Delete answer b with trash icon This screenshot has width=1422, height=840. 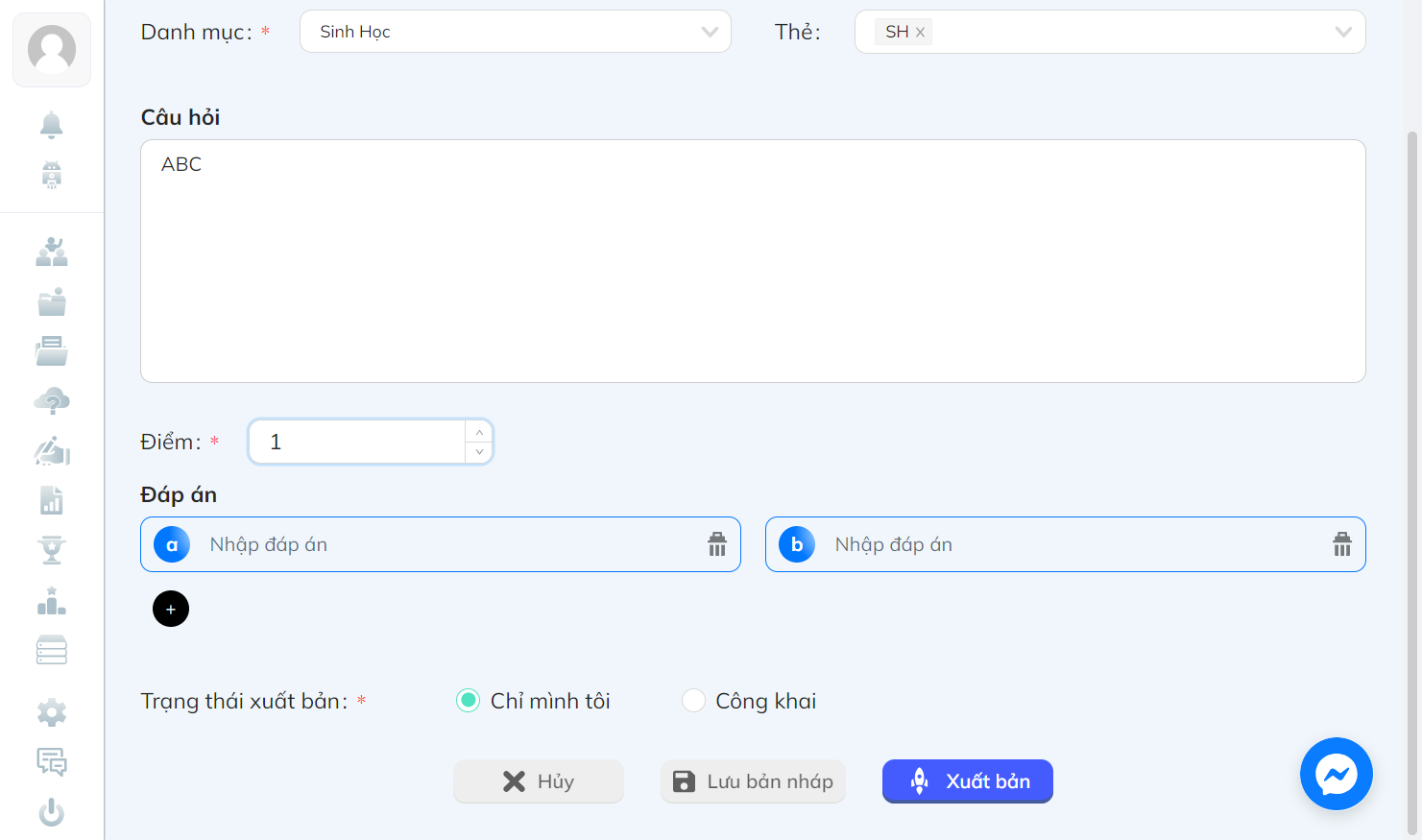(1342, 544)
